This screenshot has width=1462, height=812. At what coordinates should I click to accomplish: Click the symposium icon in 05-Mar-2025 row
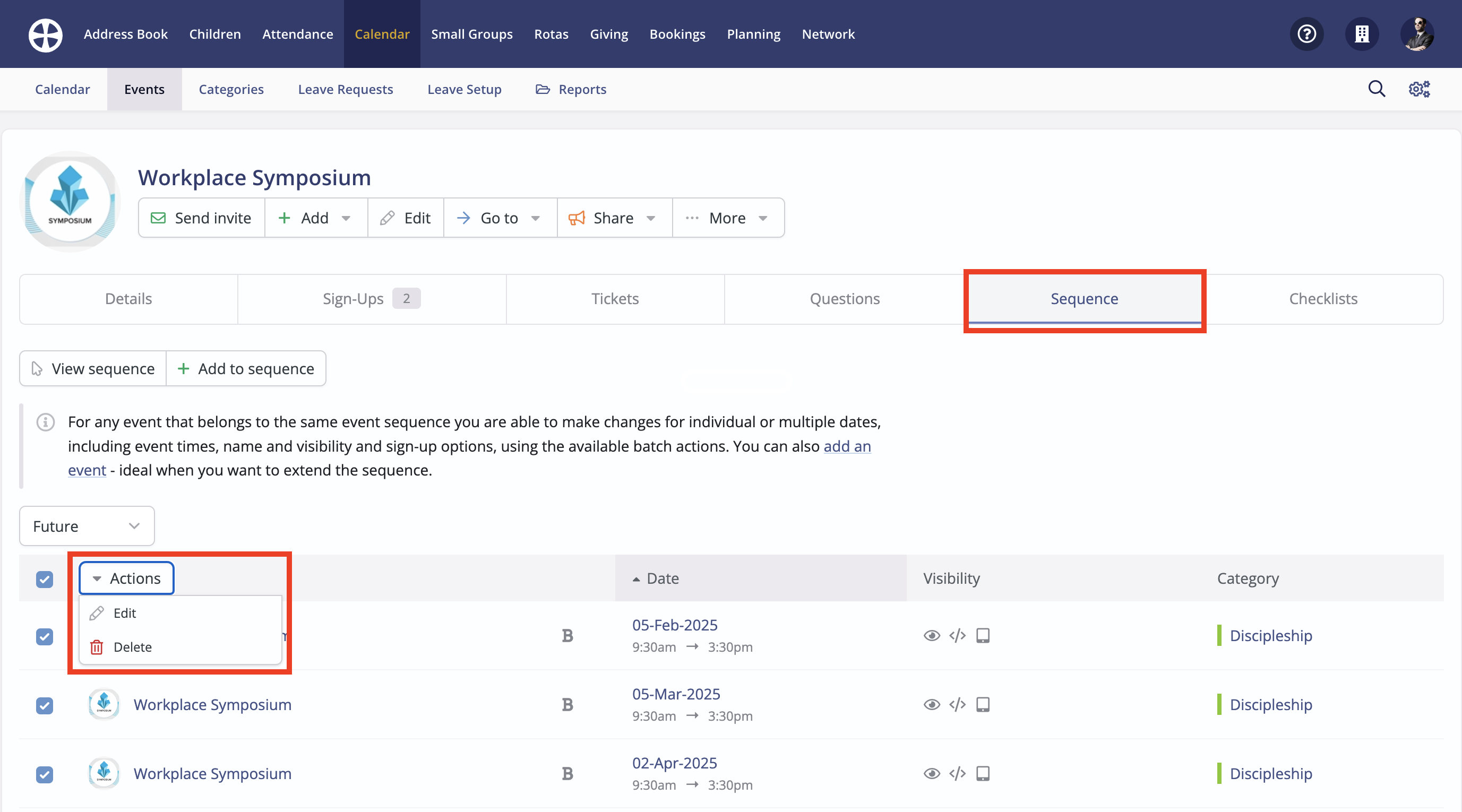point(104,704)
